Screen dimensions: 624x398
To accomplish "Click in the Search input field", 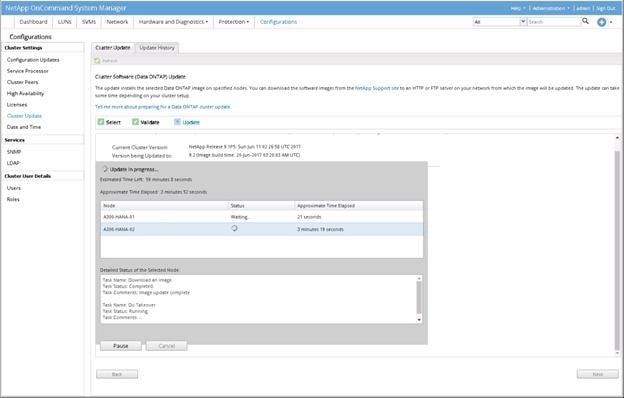I will (553, 22).
